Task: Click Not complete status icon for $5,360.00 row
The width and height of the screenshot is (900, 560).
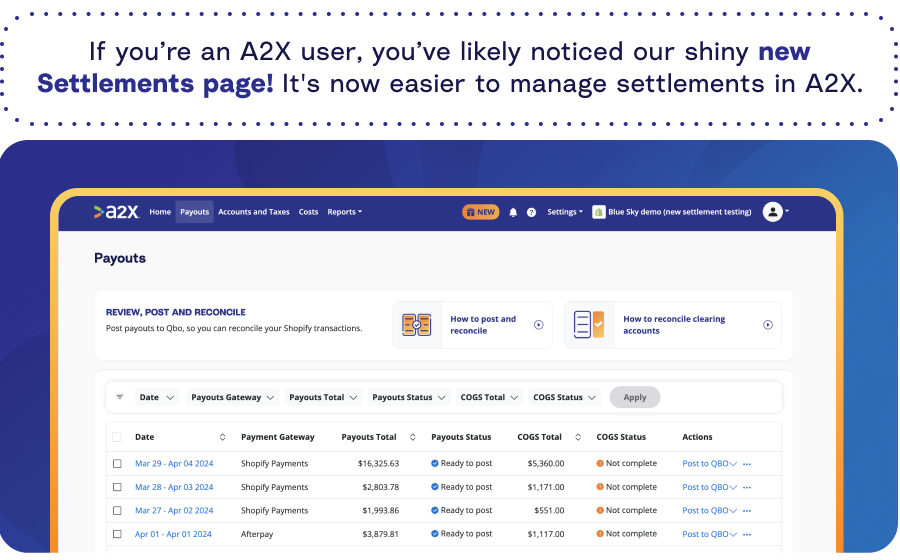Action: click(x=600, y=464)
